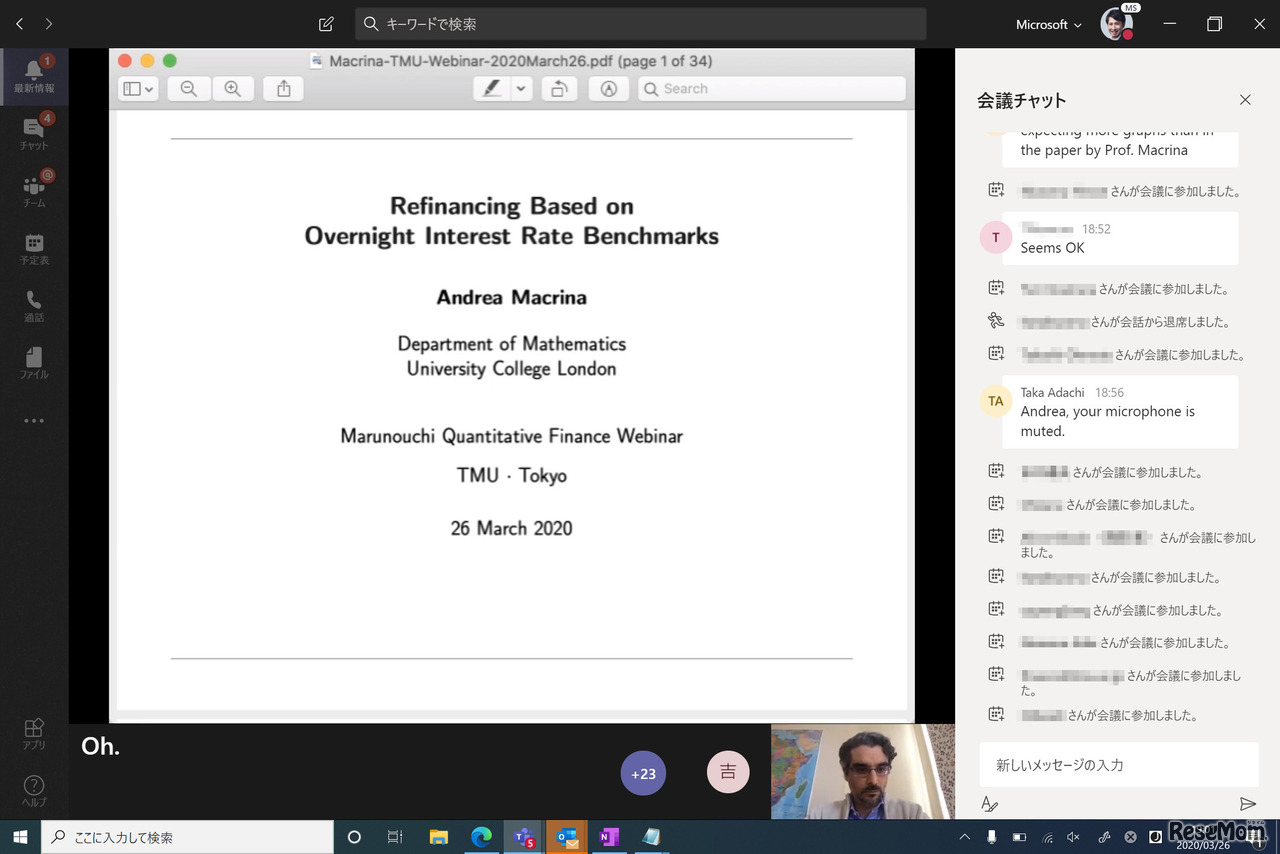This screenshot has width=1280, height=854.
Task: Open the Chat icon in sidebar
Action: click(34, 133)
